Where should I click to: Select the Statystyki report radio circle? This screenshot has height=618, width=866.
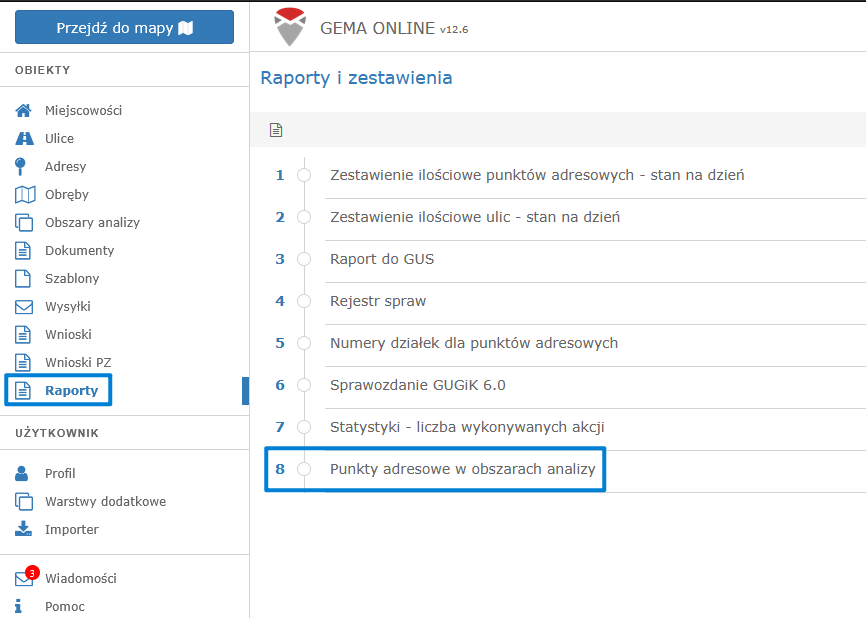pyautogui.click(x=304, y=427)
